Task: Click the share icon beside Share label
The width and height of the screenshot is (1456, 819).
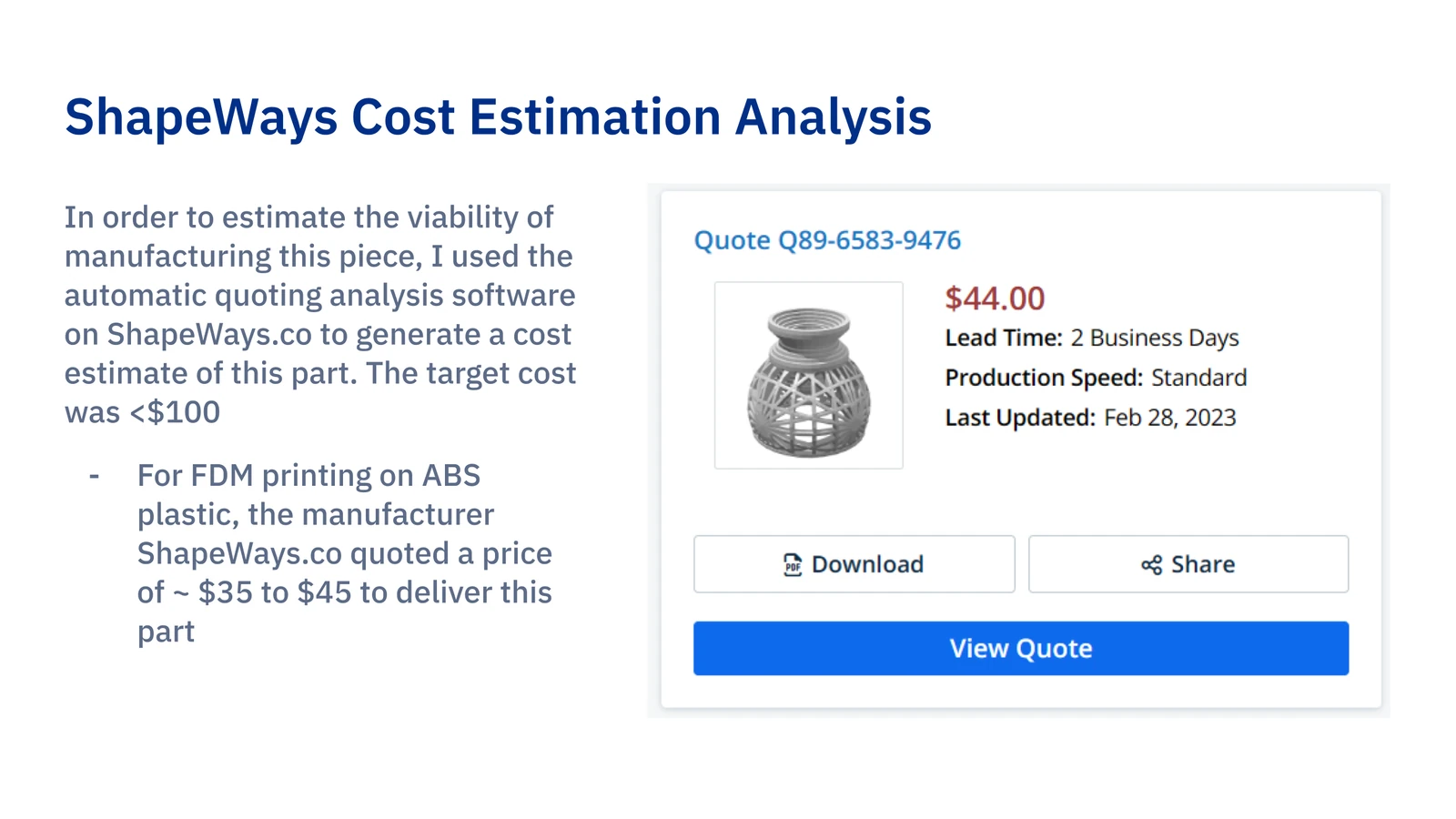Action: click(x=1151, y=565)
